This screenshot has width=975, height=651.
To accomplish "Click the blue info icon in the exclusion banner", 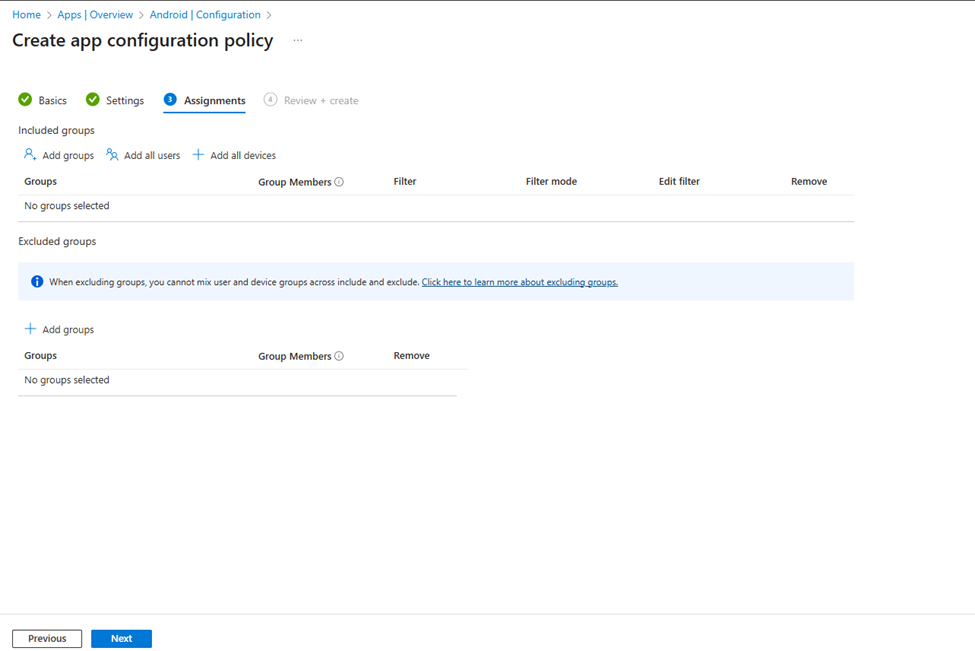I will click(37, 281).
